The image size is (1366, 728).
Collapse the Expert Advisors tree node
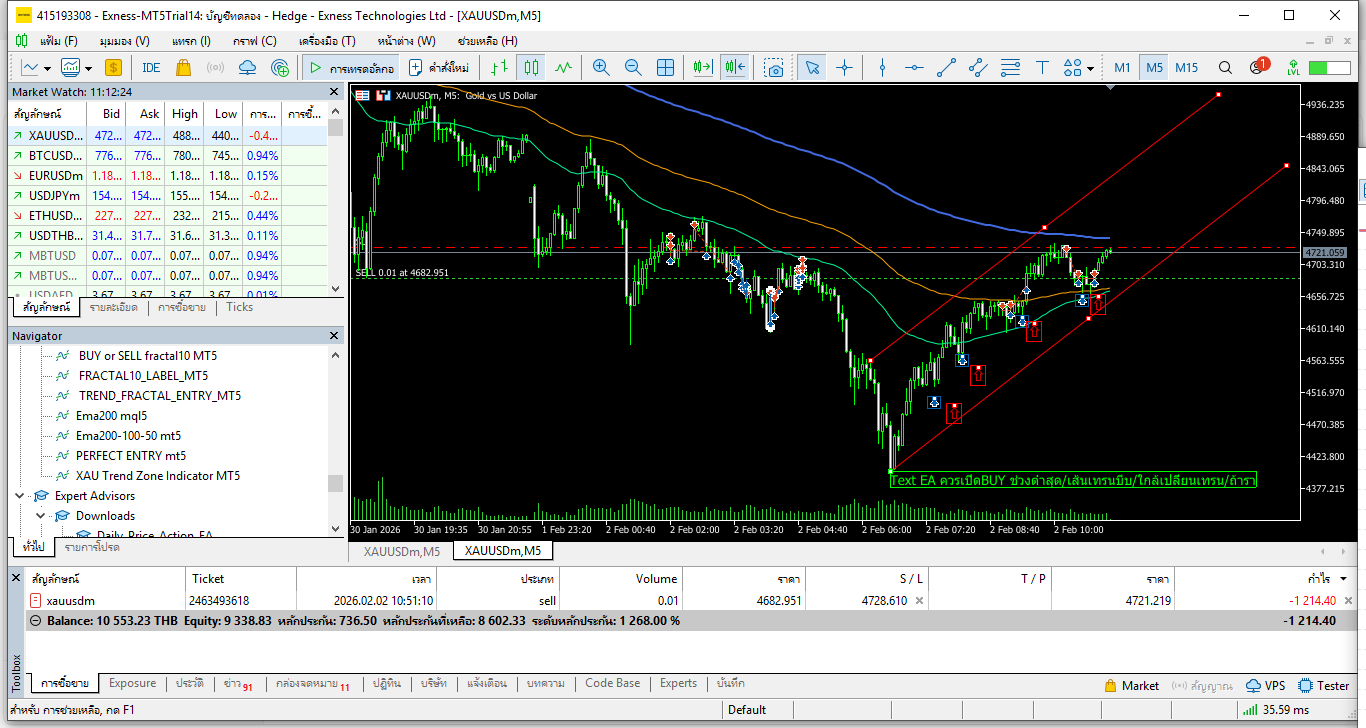pos(20,496)
